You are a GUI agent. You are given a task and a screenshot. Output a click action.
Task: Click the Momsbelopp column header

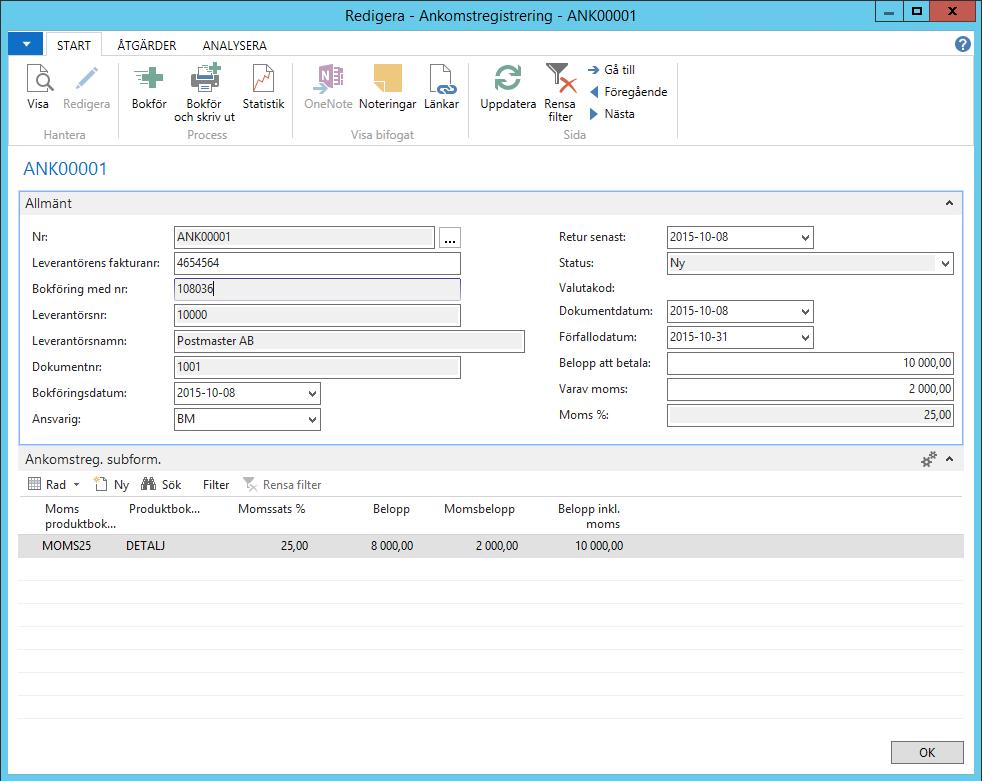pos(479,509)
